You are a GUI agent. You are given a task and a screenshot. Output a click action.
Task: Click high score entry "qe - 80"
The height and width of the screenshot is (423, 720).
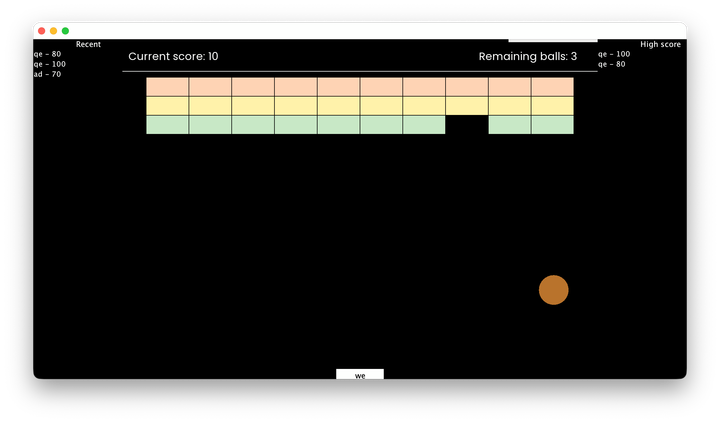[612, 64]
